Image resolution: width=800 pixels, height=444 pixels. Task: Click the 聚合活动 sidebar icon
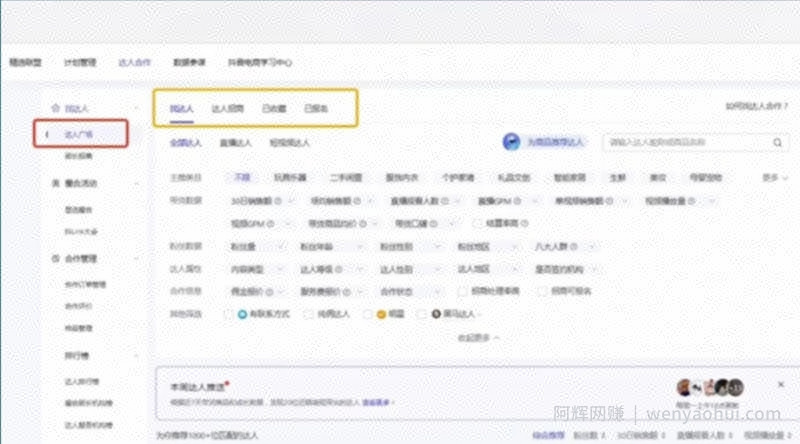pyautogui.click(x=56, y=183)
